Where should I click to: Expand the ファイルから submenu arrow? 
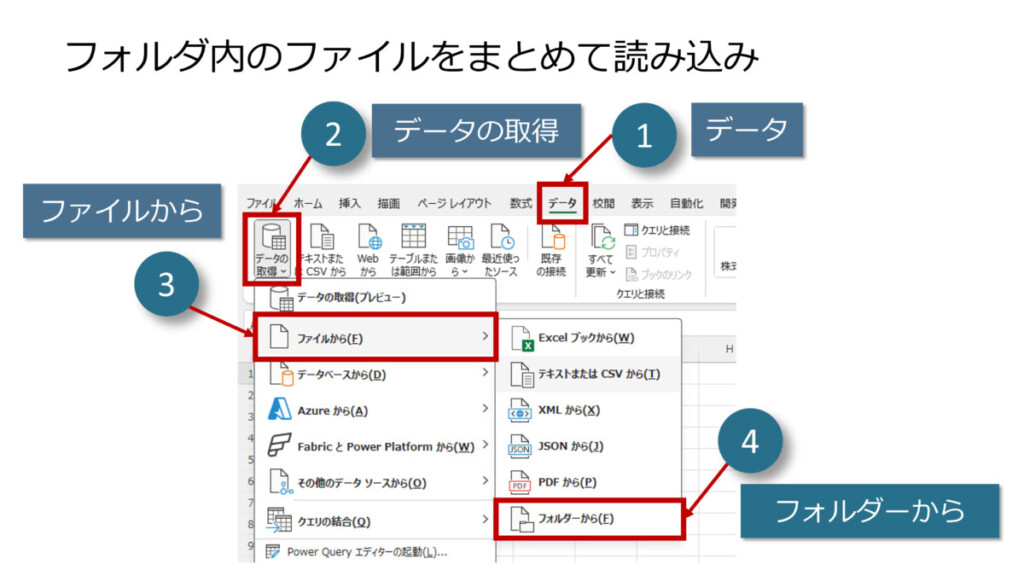pyautogui.click(x=485, y=338)
